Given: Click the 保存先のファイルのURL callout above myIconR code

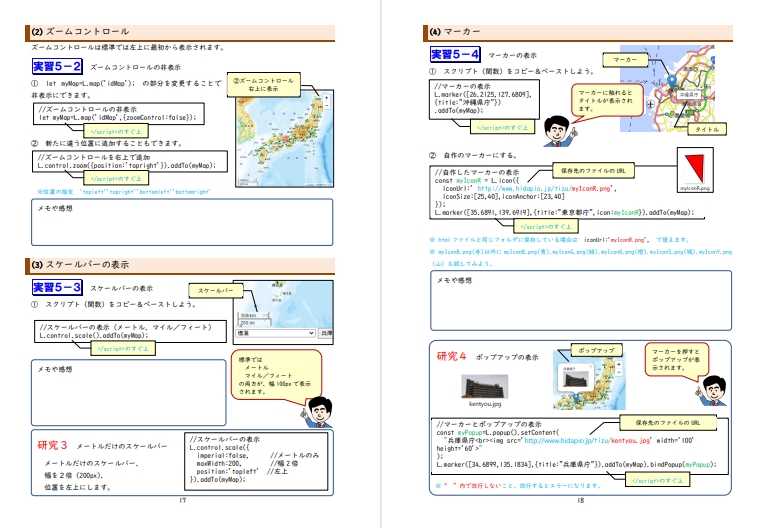Looking at the screenshot, I should point(593,171).
